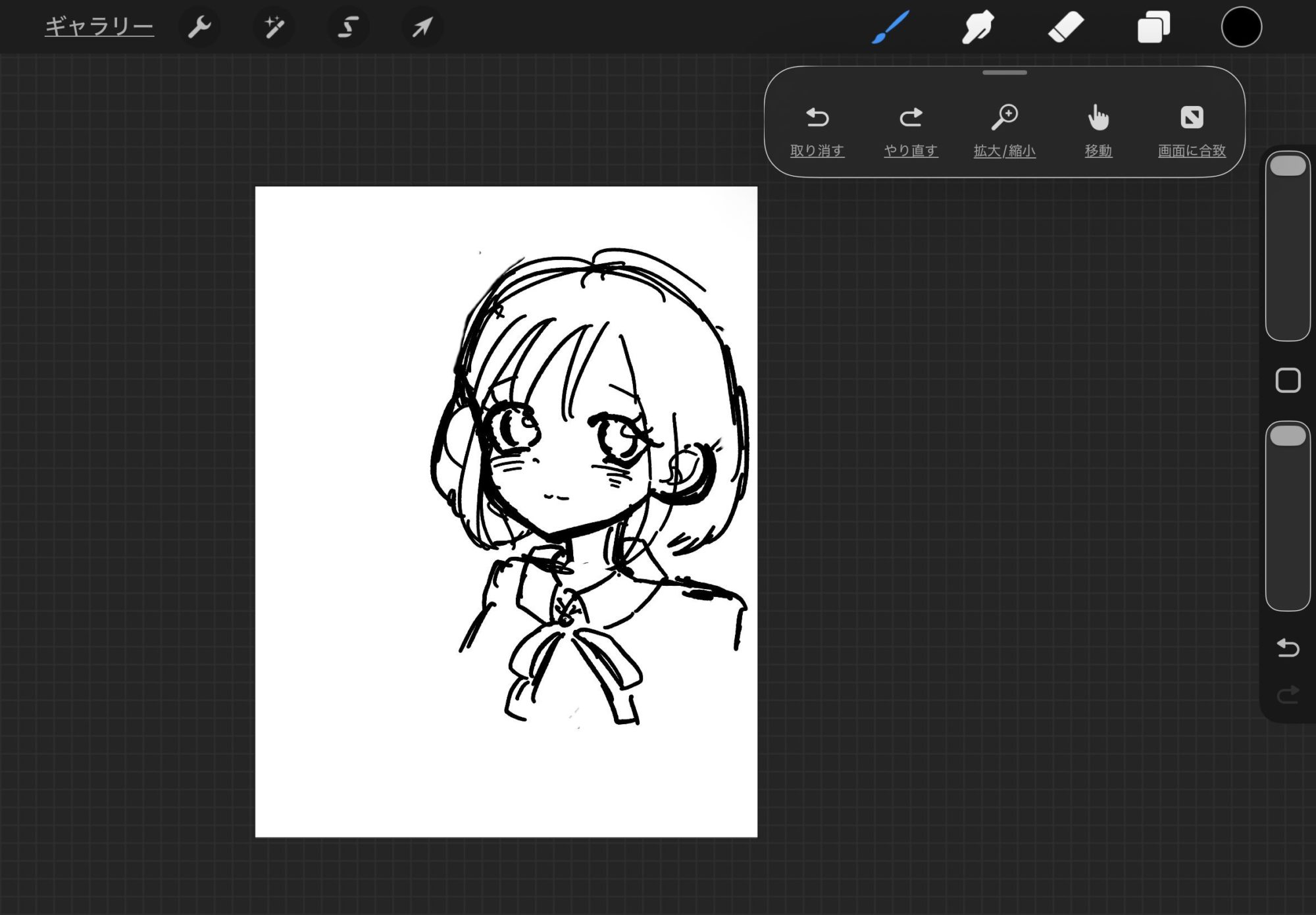Image resolution: width=1316 pixels, height=915 pixels.
Task: Open the Actions wrench menu
Action: click(x=199, y=27)
